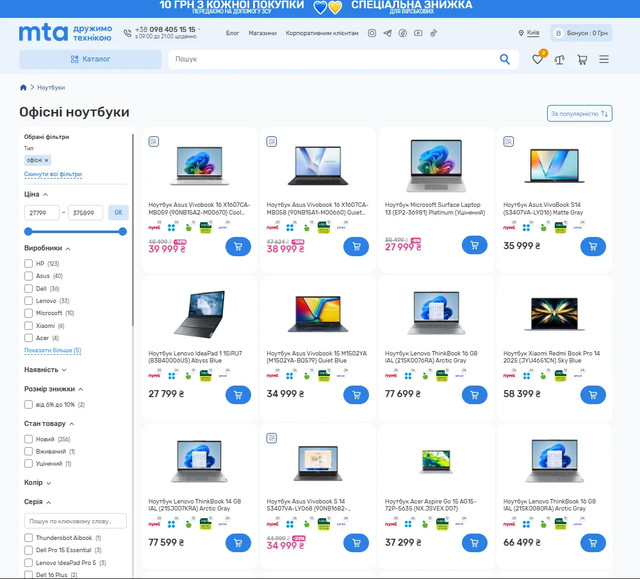
Task: Open Ноутбук Lenovo IdeaPad 1 15IRU7 title link
Action: pyautogui.click(x=195, y=357)
